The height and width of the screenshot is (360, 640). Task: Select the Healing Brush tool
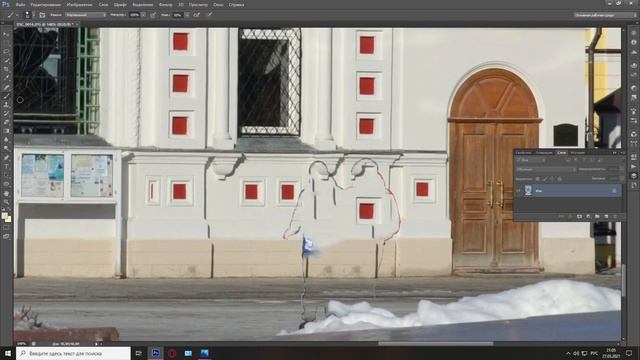point(6,87)
